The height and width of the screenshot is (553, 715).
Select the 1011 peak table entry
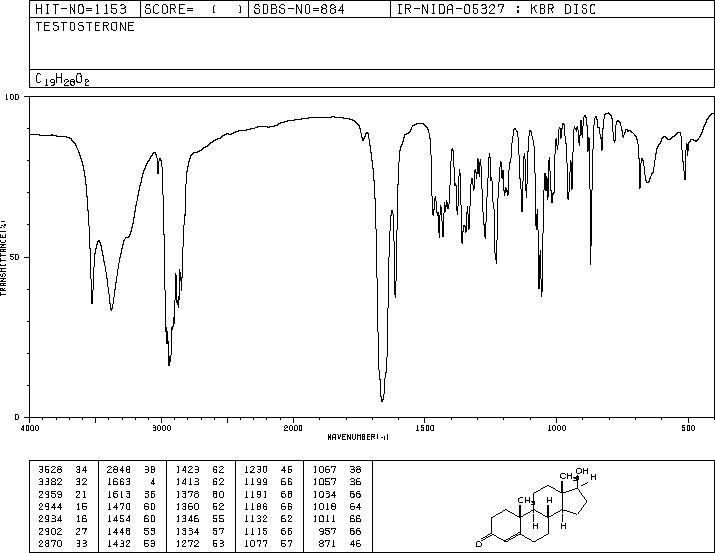[337, 519]
